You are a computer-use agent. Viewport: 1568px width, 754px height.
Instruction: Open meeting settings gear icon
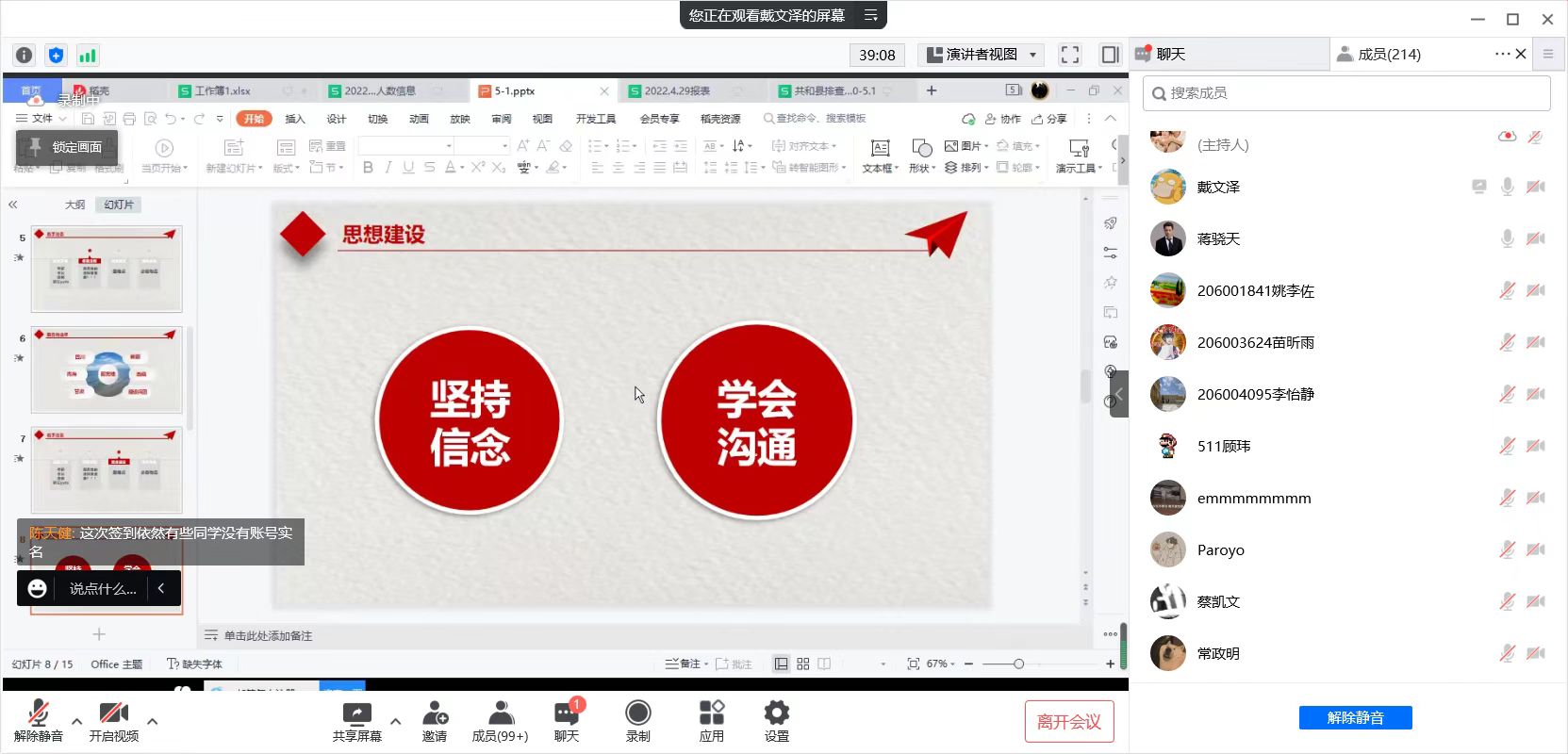point(777,713)
